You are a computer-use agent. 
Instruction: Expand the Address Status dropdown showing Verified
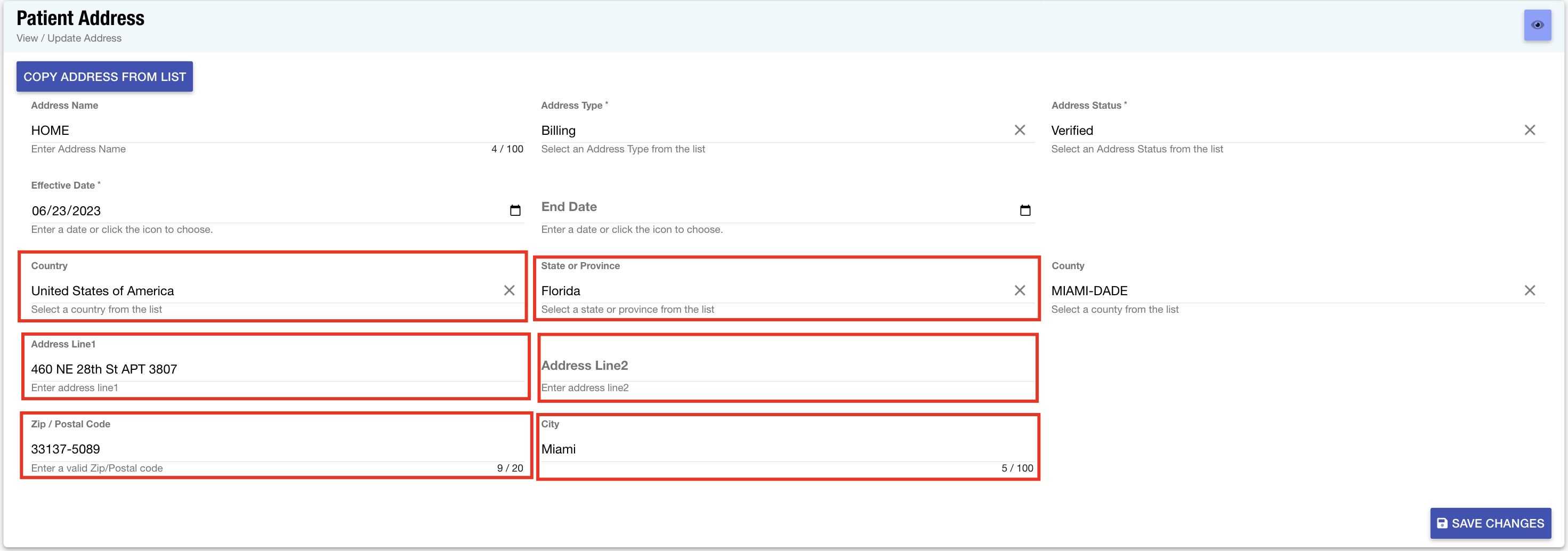(1278, 131)
